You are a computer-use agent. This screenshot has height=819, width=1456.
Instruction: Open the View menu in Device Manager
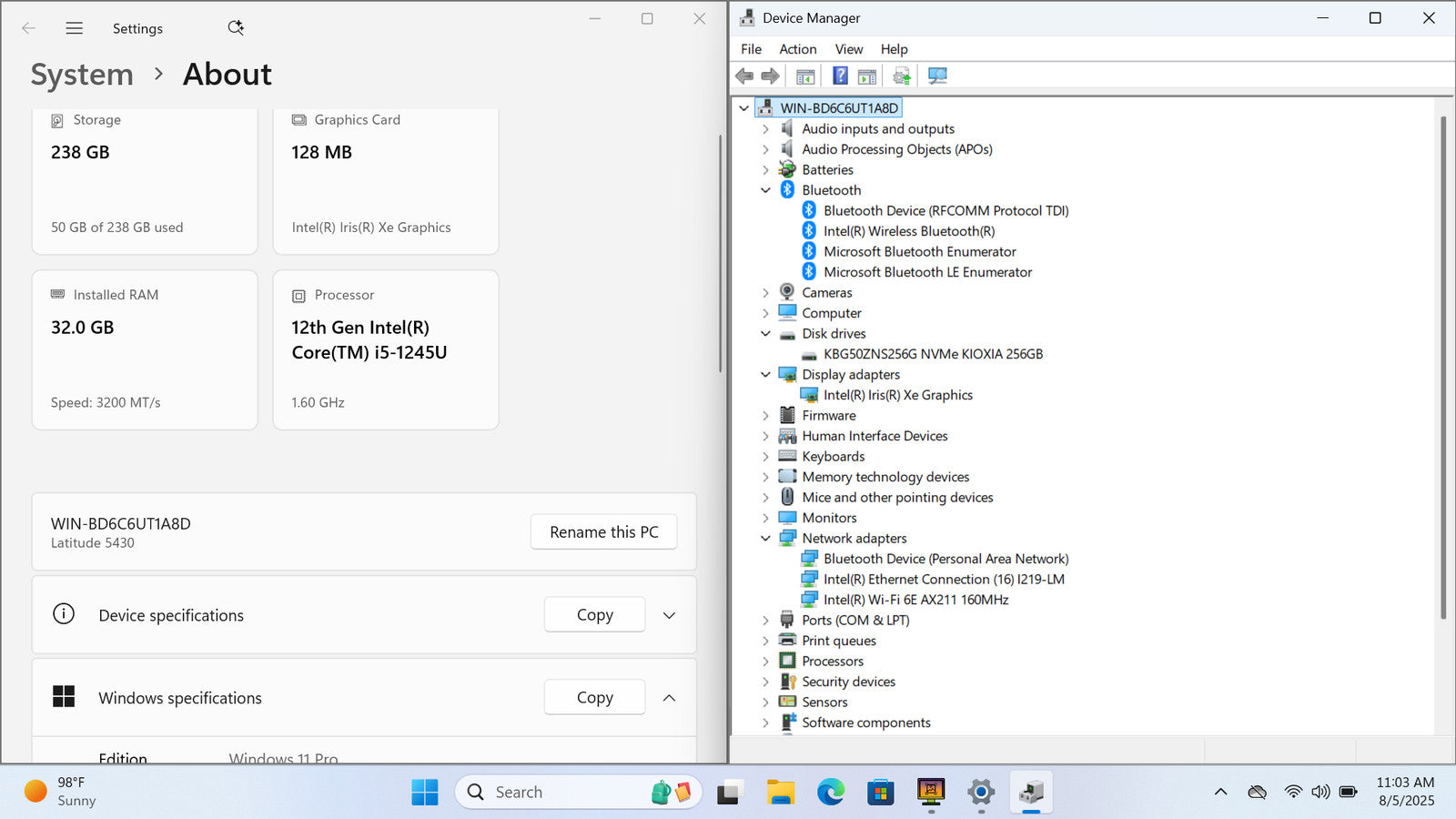(x=848, y=49)
